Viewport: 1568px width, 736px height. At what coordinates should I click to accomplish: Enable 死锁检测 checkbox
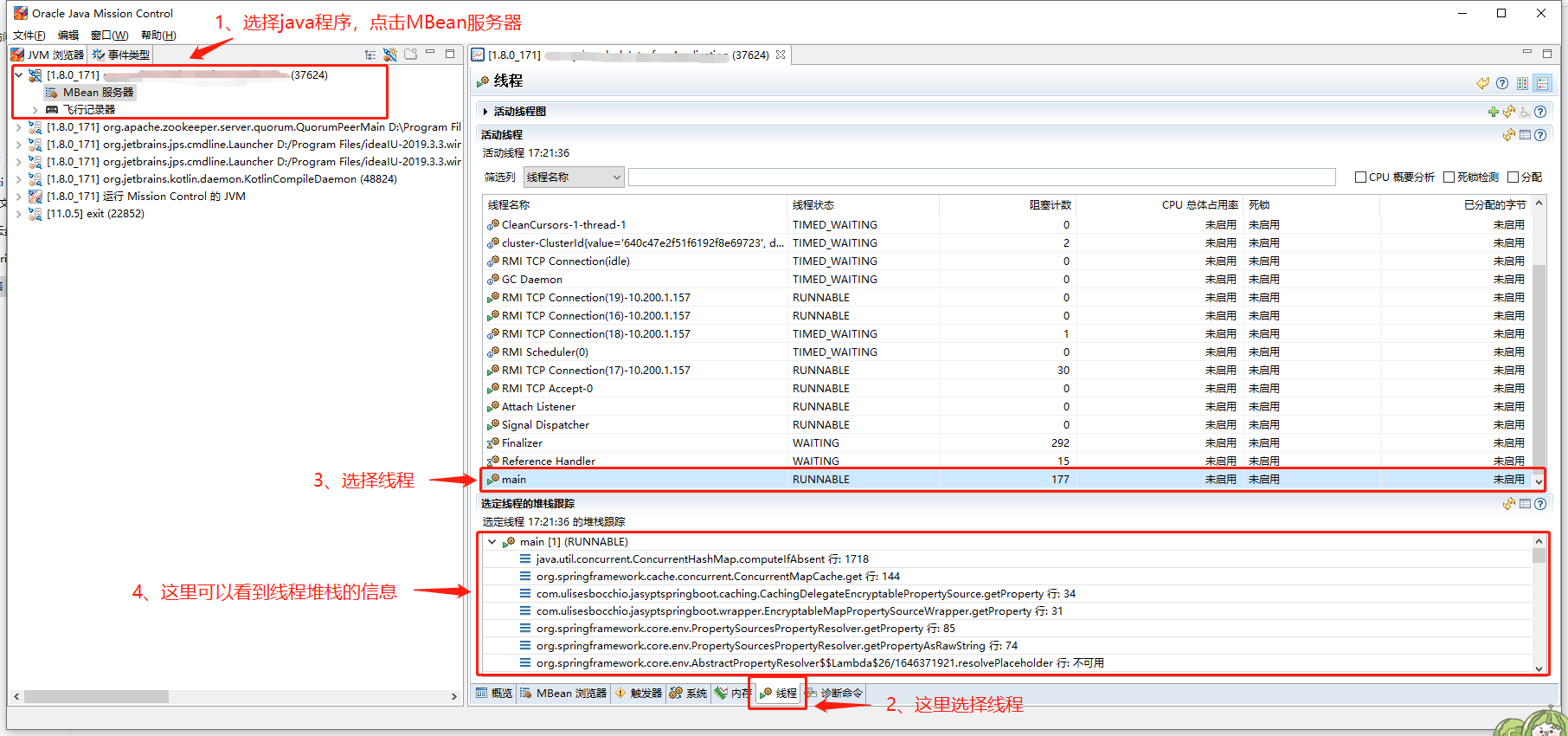click(1449, 177)
